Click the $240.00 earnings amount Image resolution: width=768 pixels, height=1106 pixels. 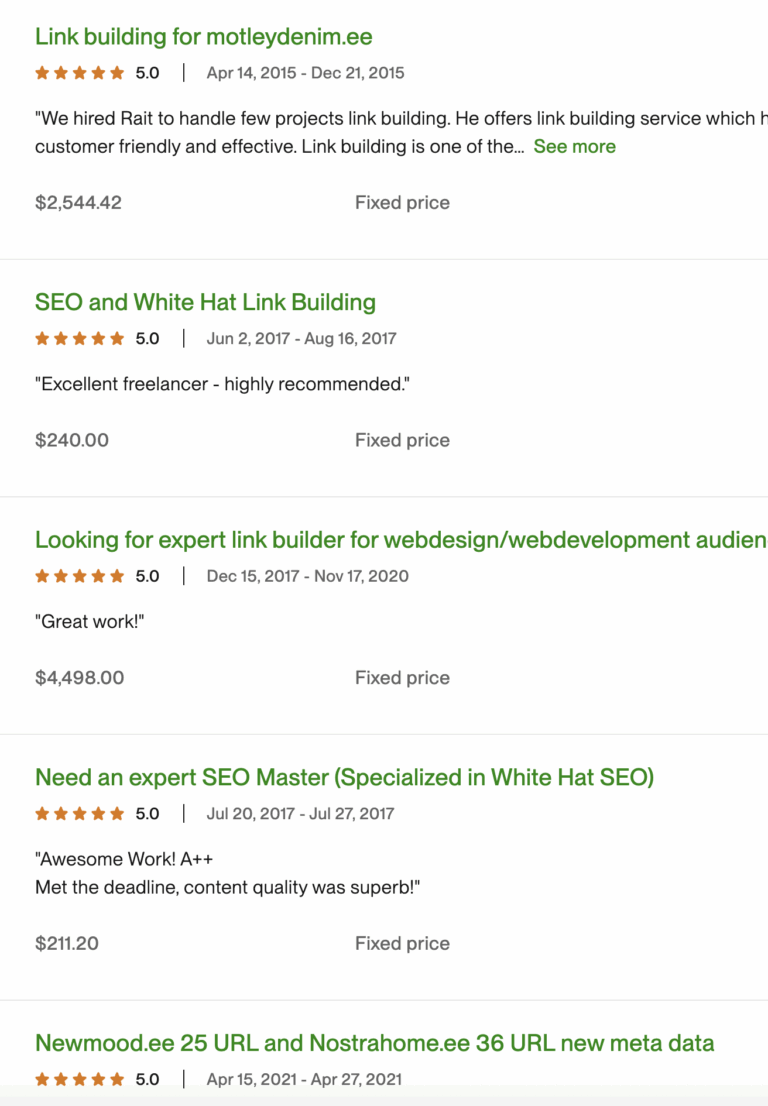coord(72,440)
